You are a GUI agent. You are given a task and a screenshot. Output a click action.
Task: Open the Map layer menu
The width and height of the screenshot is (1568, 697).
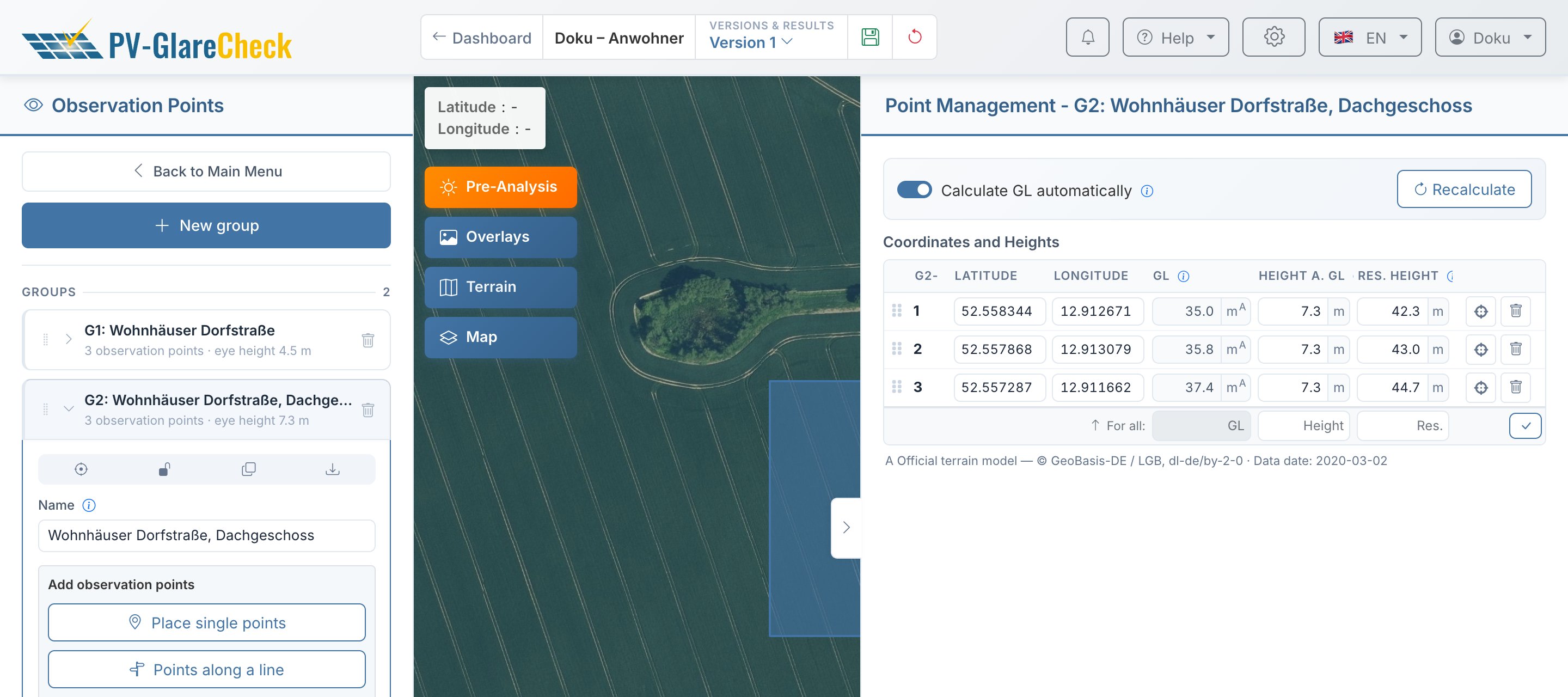[500, 337]
